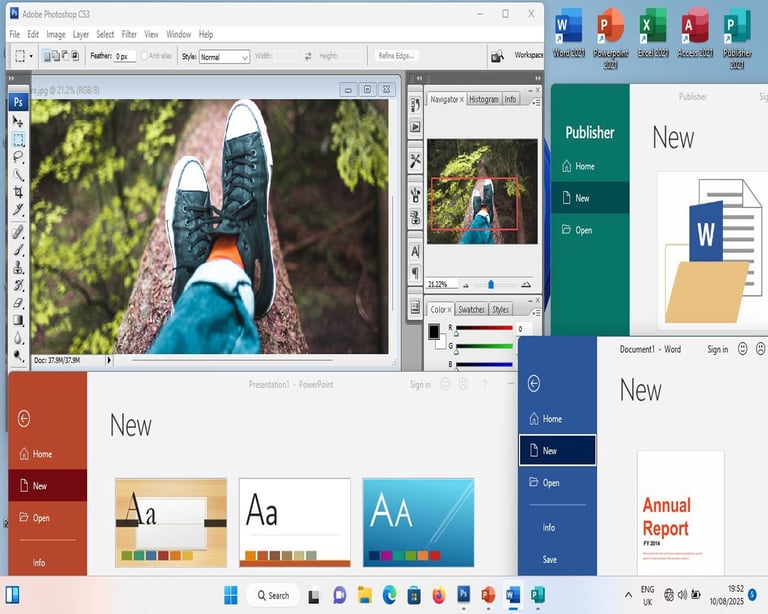
Task: Expand the Doc size status arrow
Action: [x=109, y=360]
